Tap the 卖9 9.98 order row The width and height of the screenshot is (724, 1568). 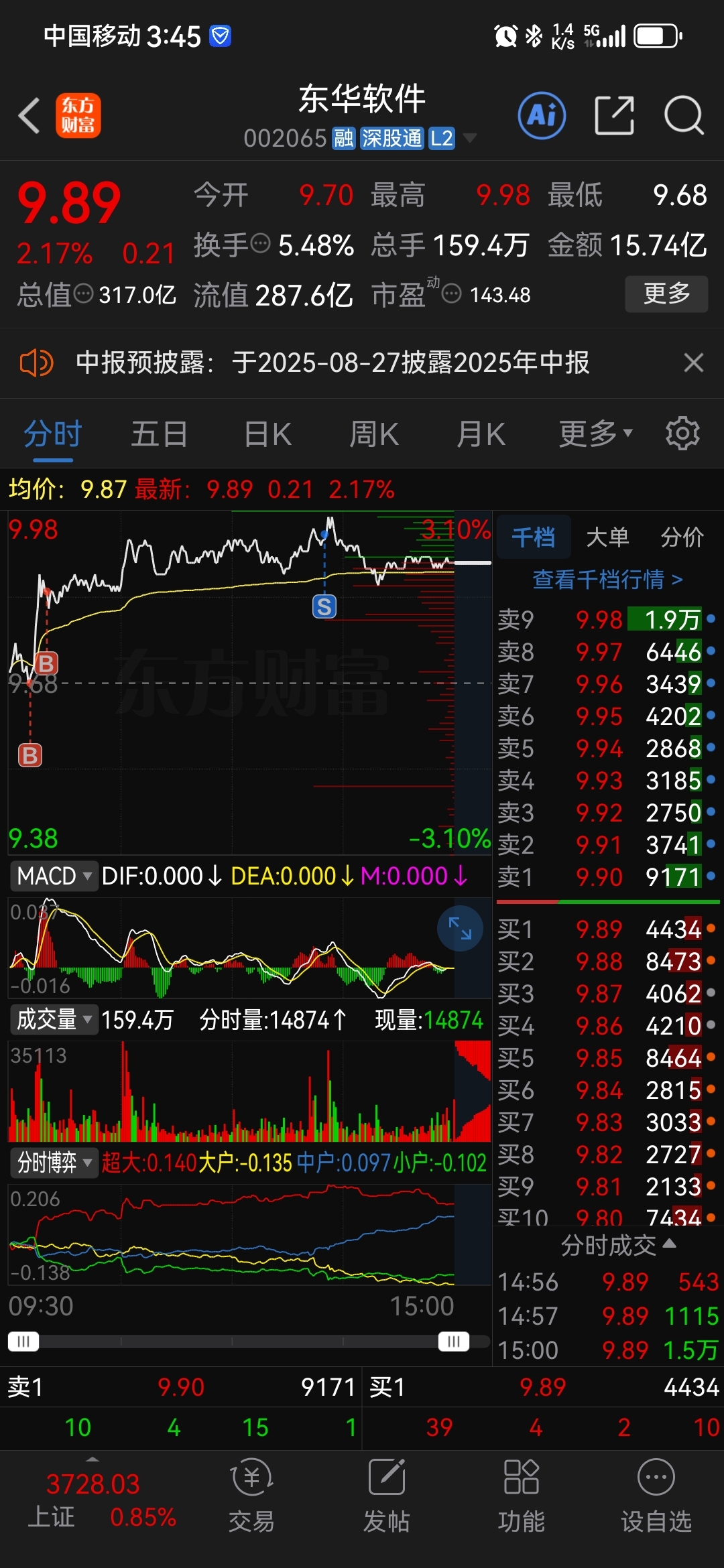pyautogui.click(x=607, y=619)
